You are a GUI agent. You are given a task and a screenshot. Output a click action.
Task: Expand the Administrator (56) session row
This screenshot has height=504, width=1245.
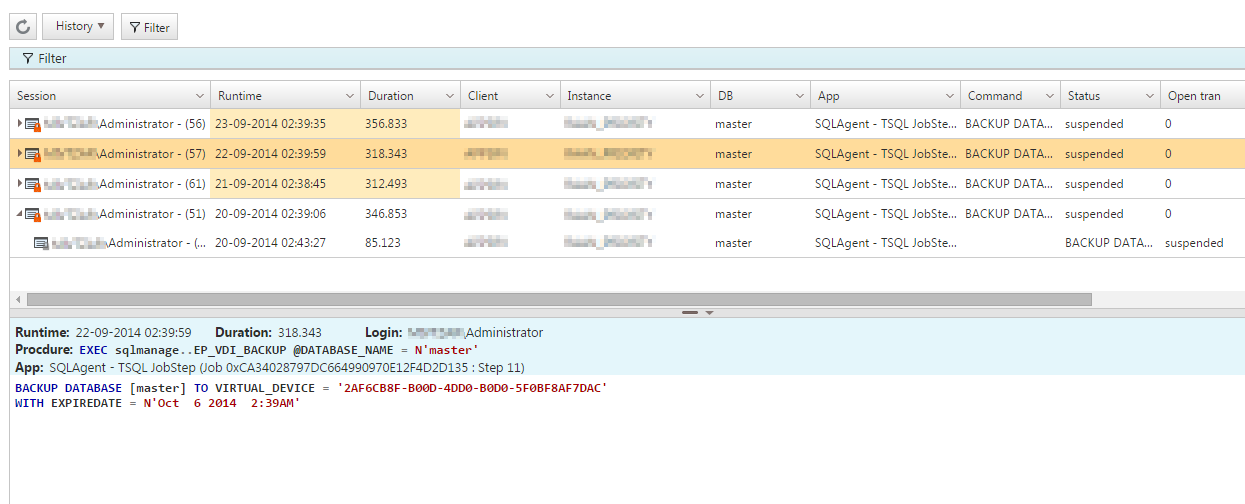19,124
